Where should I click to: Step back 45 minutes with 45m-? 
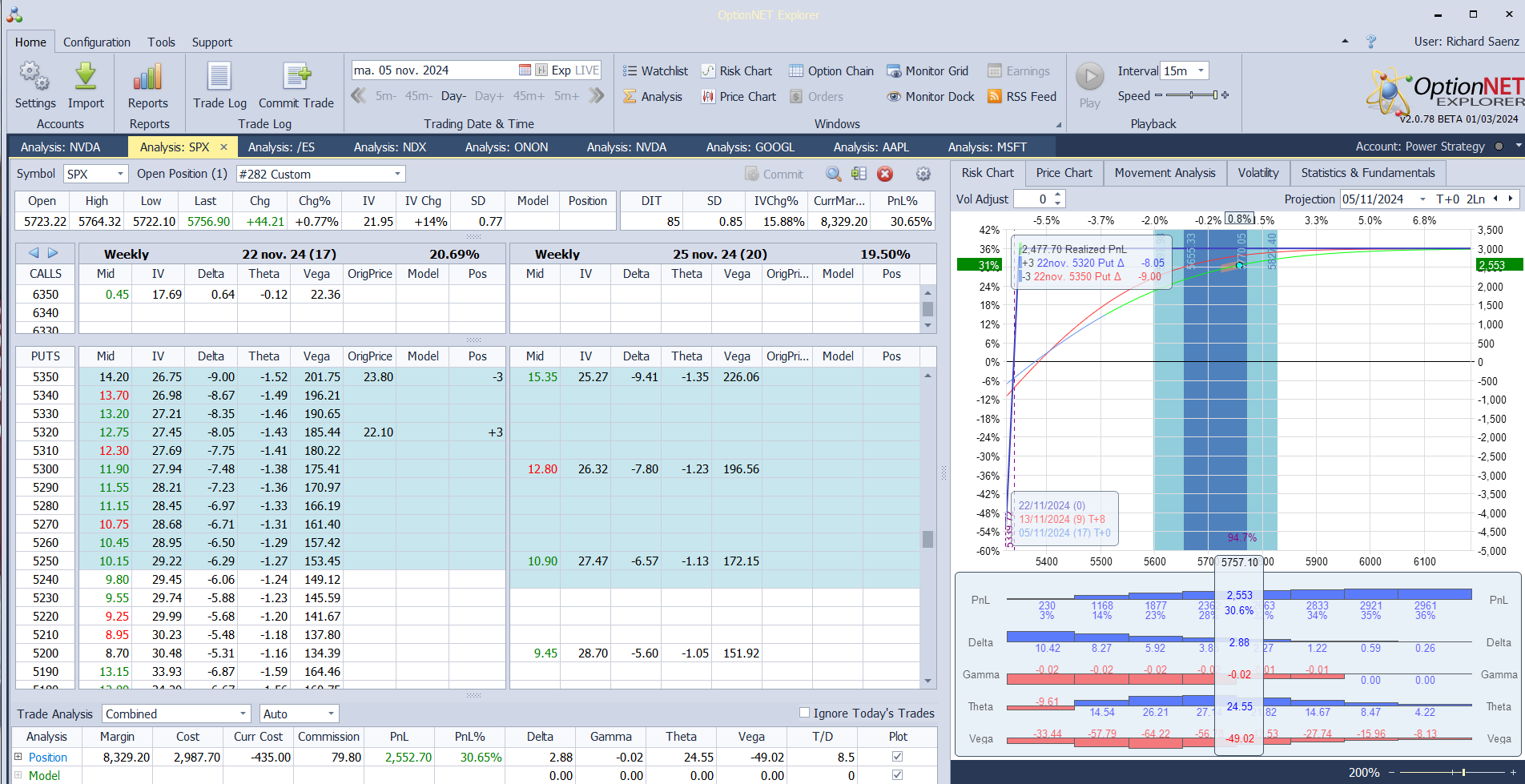418,96
